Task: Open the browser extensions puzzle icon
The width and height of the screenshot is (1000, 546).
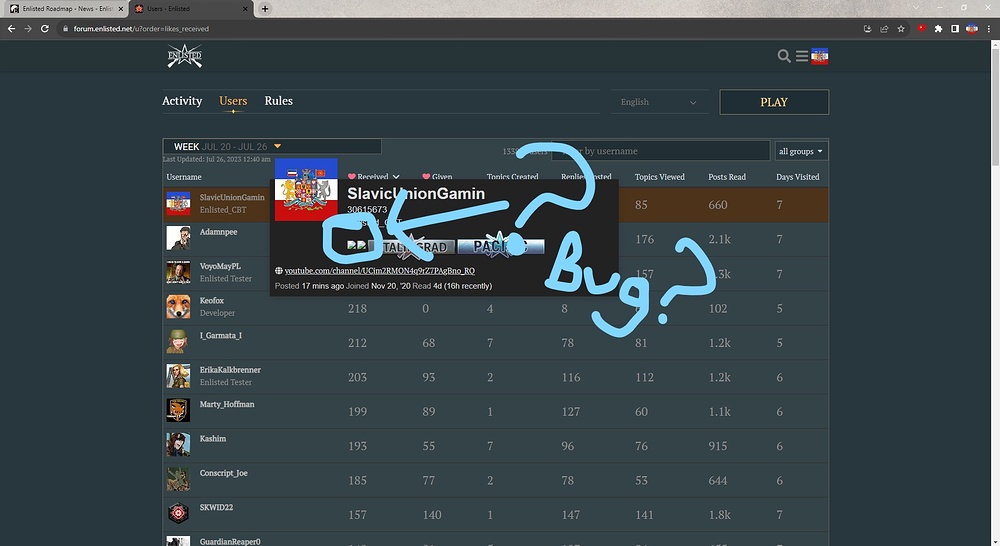Action: (x=937, y=29)
